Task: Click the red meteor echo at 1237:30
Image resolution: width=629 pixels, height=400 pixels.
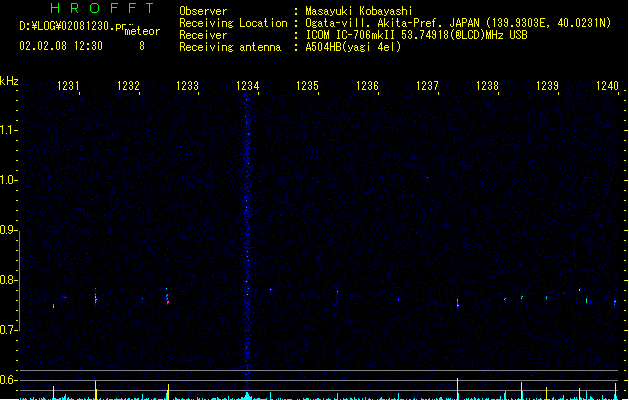Action: tap(457, 303)
